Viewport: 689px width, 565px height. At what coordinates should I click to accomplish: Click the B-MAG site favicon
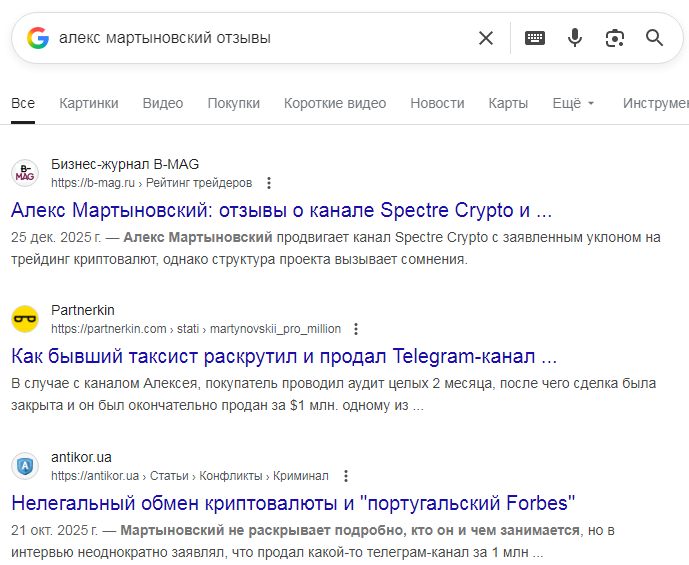(25, 173)
